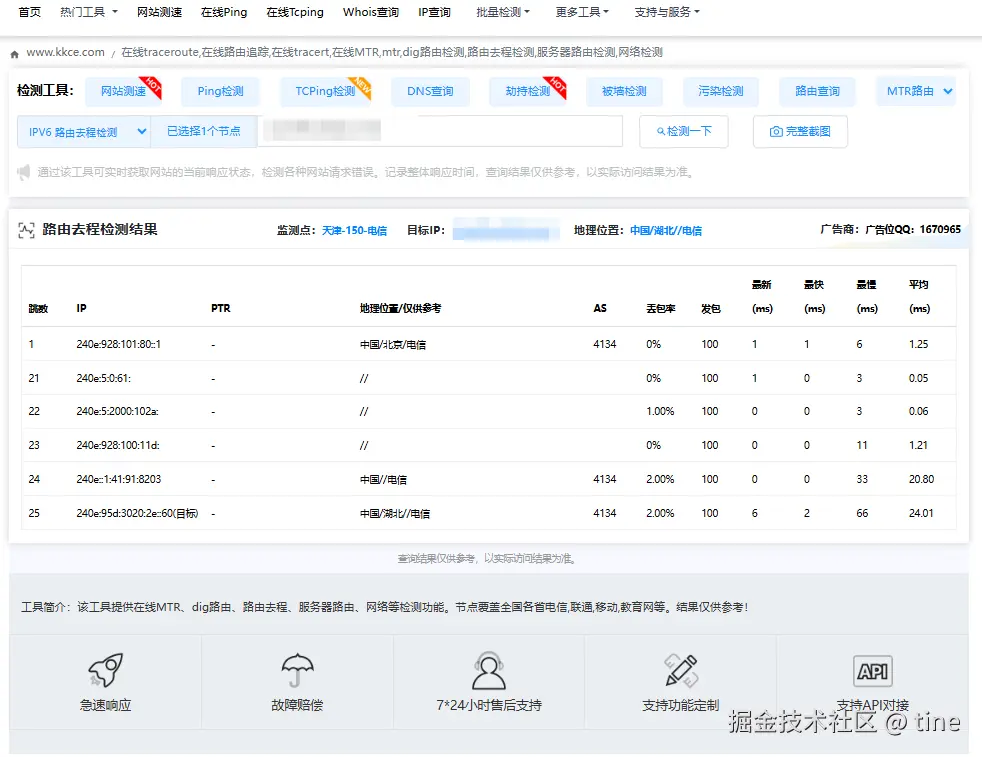982x757 pixels.
Task: Open 网站测速 in the top menu
Action: coord(159,12)
